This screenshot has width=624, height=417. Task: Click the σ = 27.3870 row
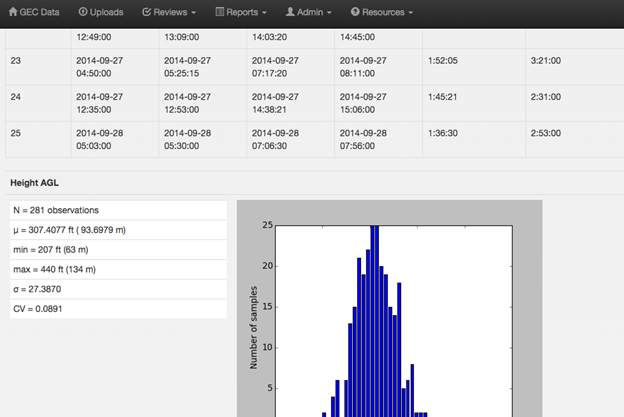point(118,289)
